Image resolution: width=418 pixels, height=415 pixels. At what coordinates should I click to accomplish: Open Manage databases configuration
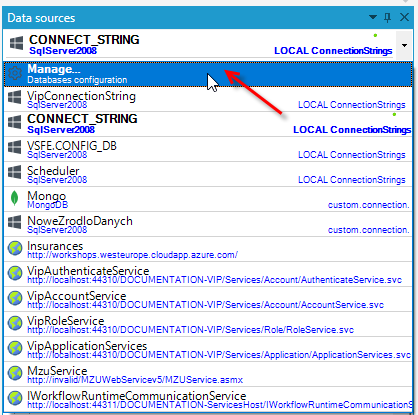point(208,74)
